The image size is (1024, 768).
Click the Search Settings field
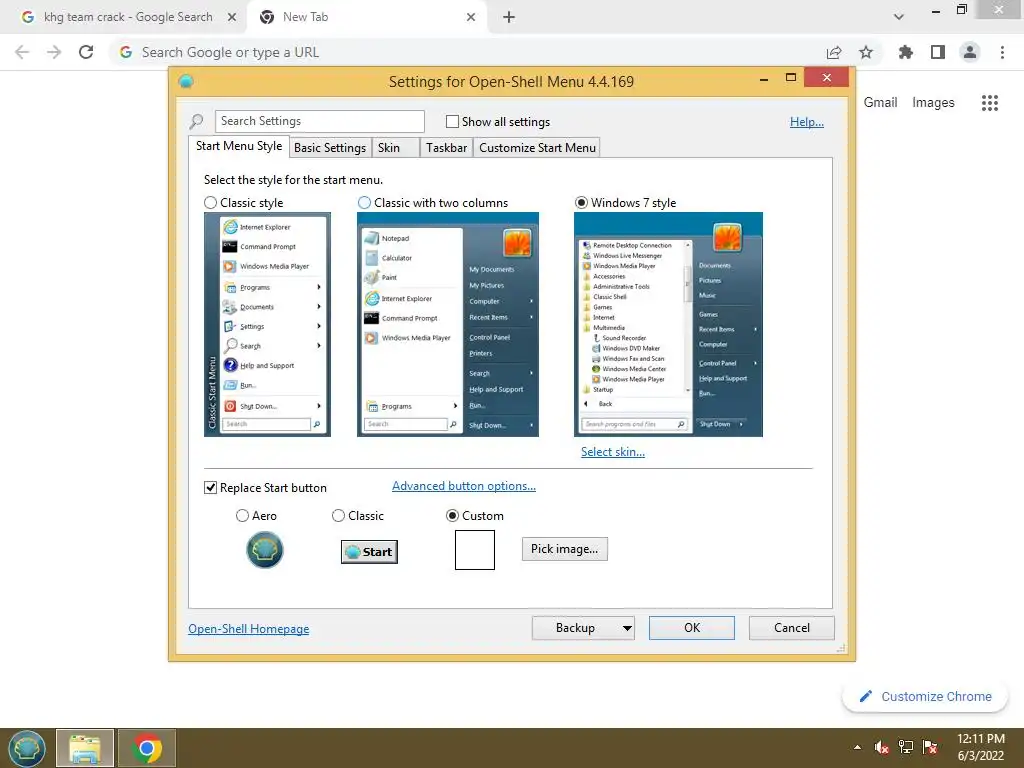click(x=319, y=121)
